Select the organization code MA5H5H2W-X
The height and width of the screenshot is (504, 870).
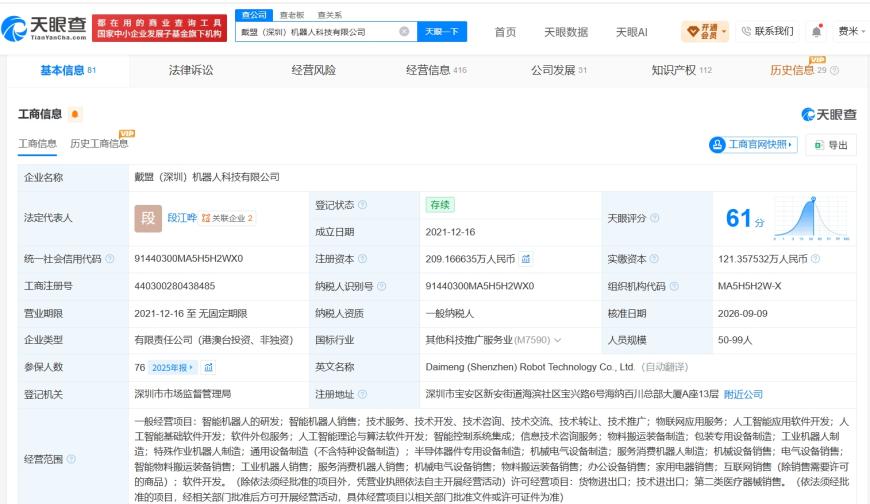pyautogui.click(x=750, y=286)
